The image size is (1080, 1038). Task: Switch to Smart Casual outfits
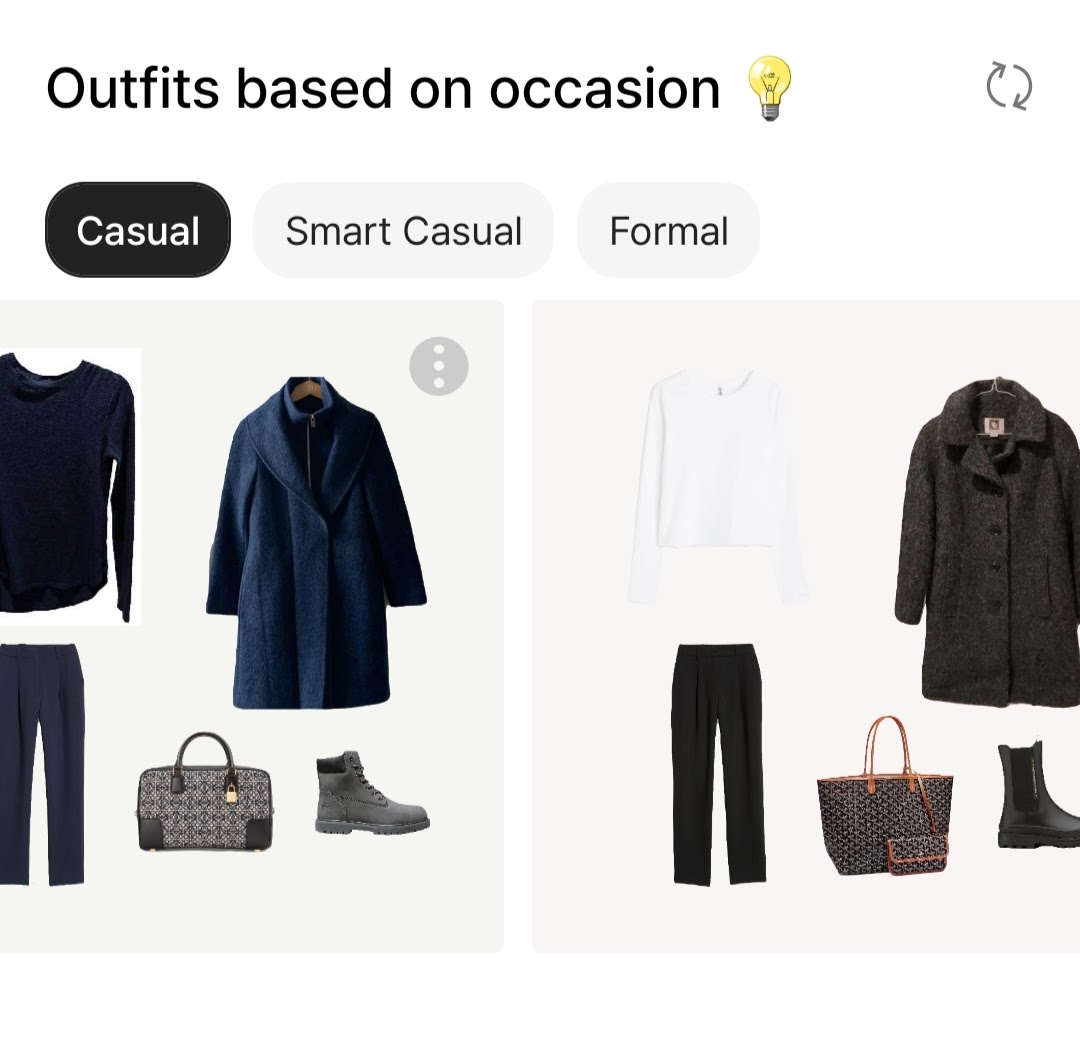pyautogui.click(x=404, y=230)
